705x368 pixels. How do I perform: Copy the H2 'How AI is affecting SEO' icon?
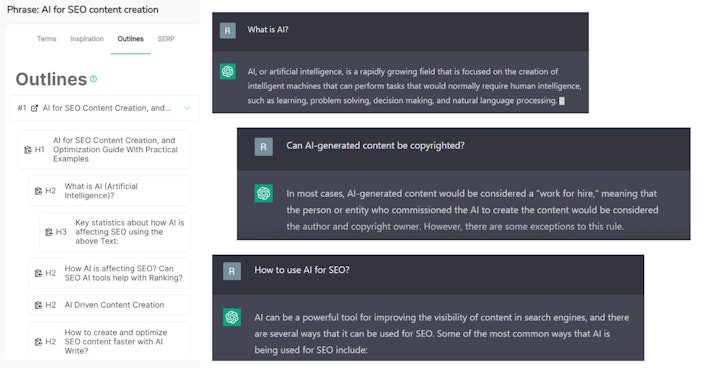39,273
